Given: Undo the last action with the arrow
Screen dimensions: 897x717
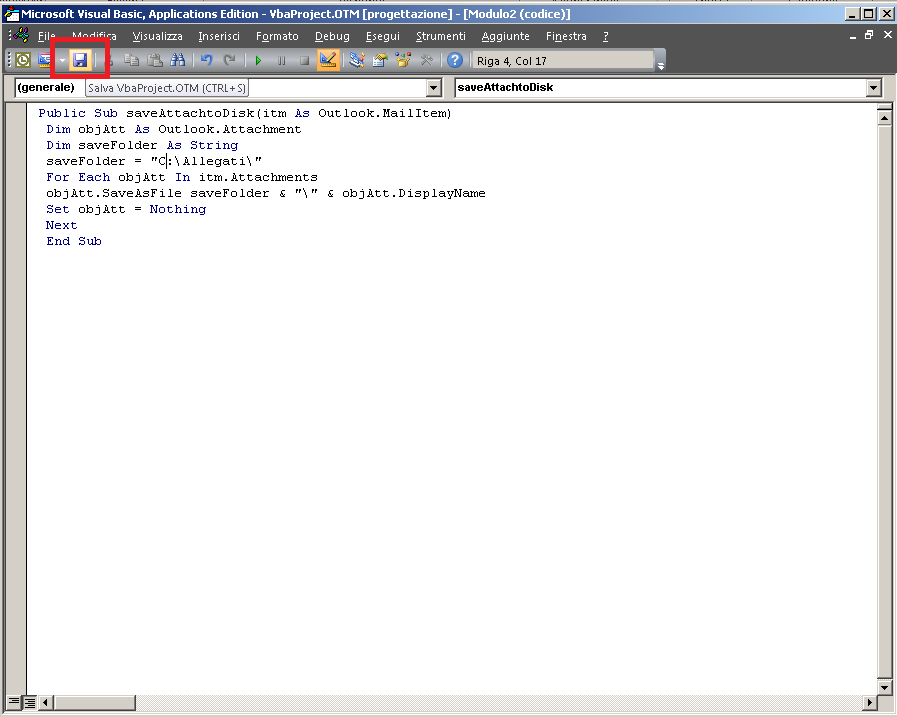Looking at the screenshot, I should click(x=207, y=60).
